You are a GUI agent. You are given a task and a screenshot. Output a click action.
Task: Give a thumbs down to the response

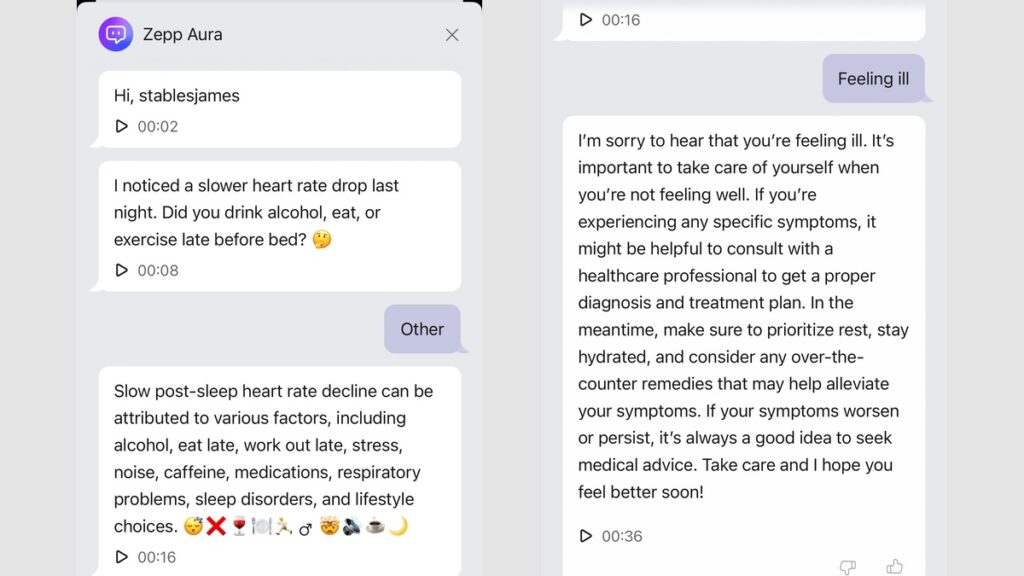848,567
